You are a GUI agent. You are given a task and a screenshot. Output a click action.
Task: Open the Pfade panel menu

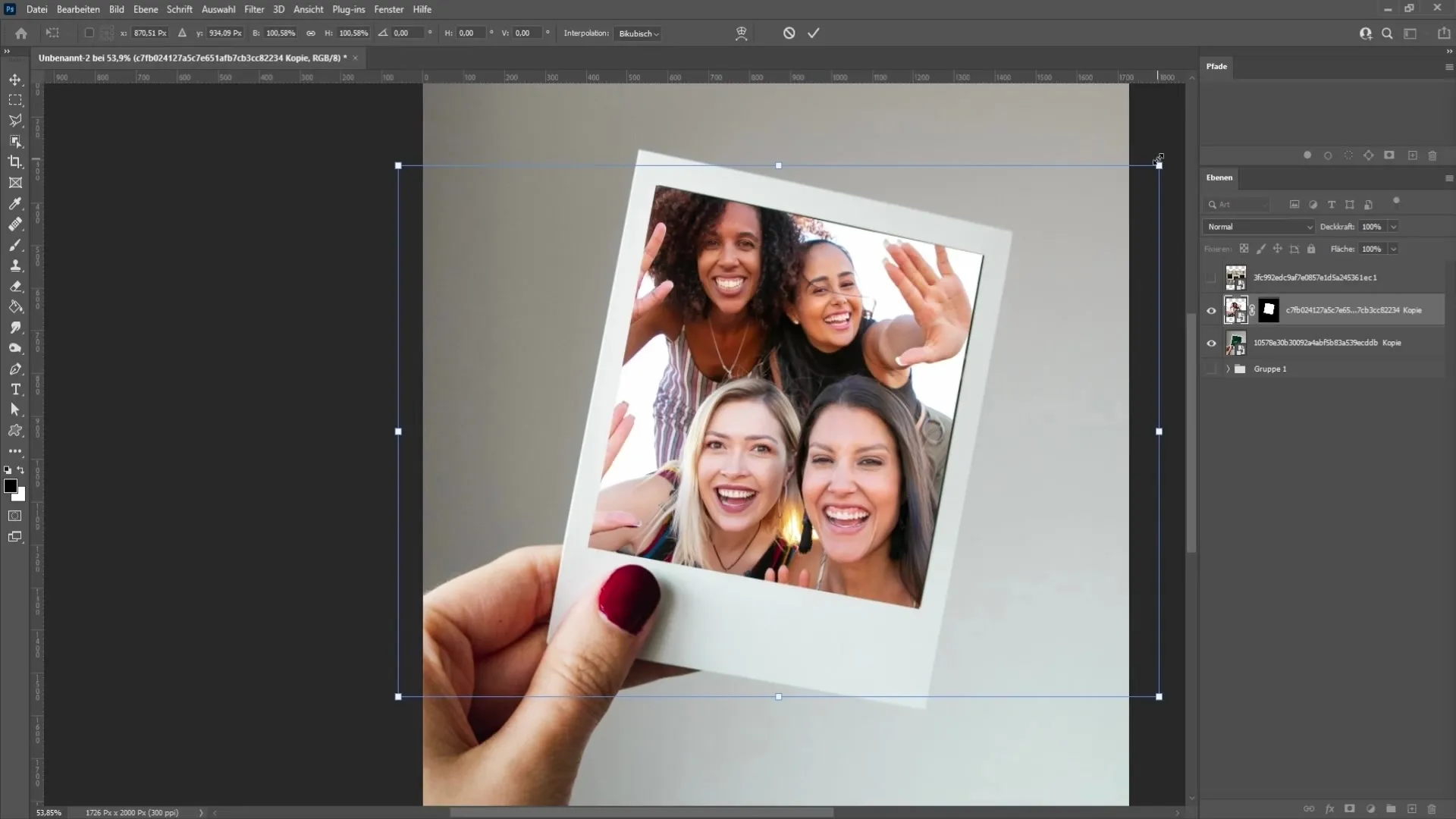click(x=1449, y=67)
